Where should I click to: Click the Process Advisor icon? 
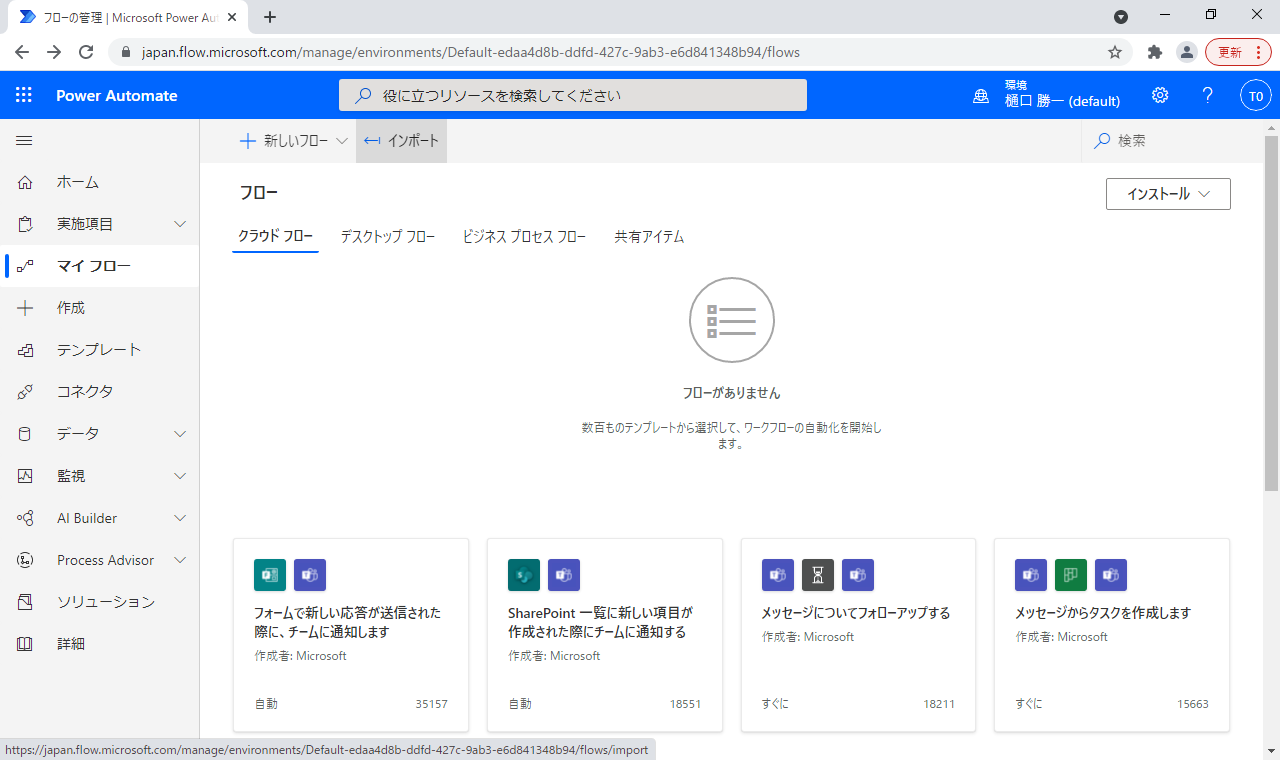tap(25, 560)
